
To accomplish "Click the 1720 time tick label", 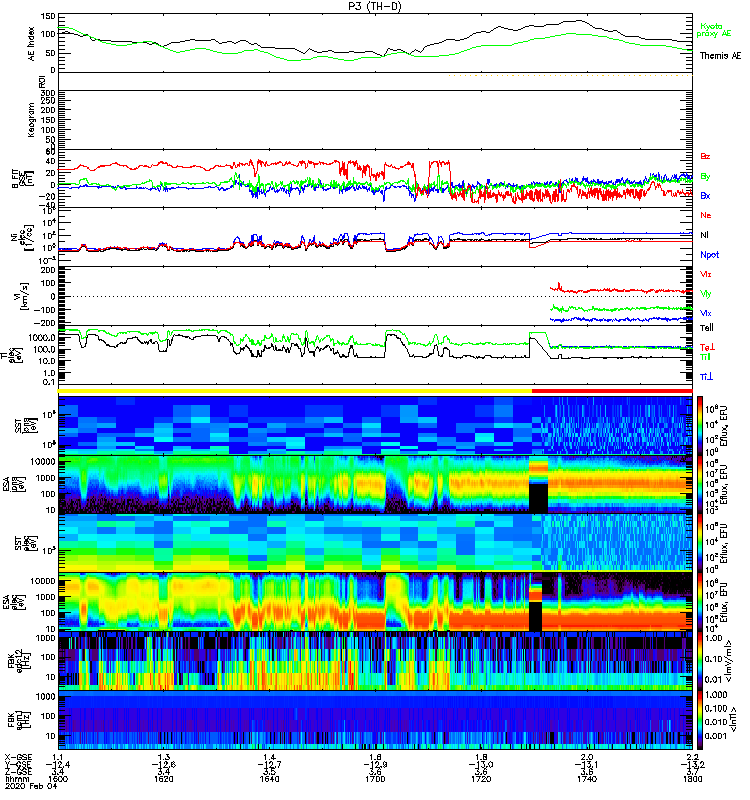I will coord(481,779).
